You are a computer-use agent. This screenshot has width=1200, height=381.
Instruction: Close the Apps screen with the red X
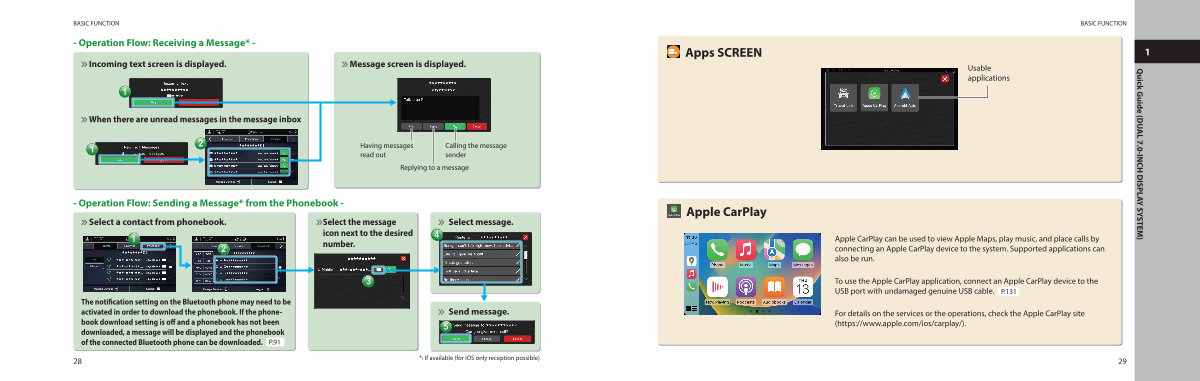(x=945, y=78)
